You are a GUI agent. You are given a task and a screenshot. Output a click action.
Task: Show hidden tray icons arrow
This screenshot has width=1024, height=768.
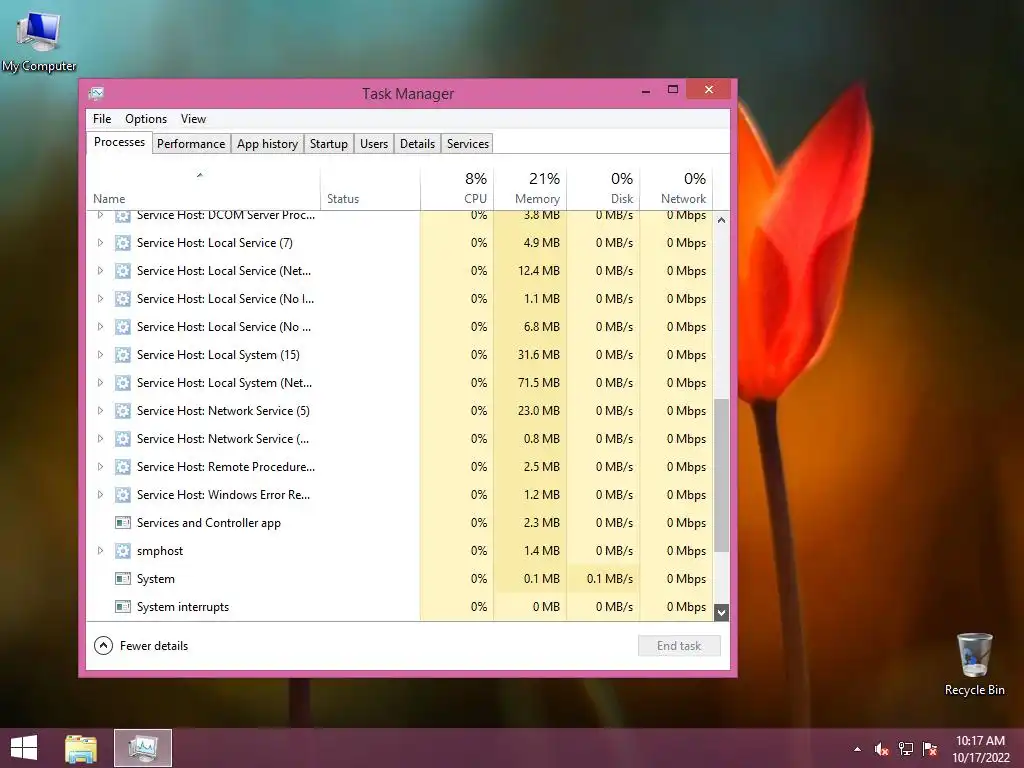point(857,750)
